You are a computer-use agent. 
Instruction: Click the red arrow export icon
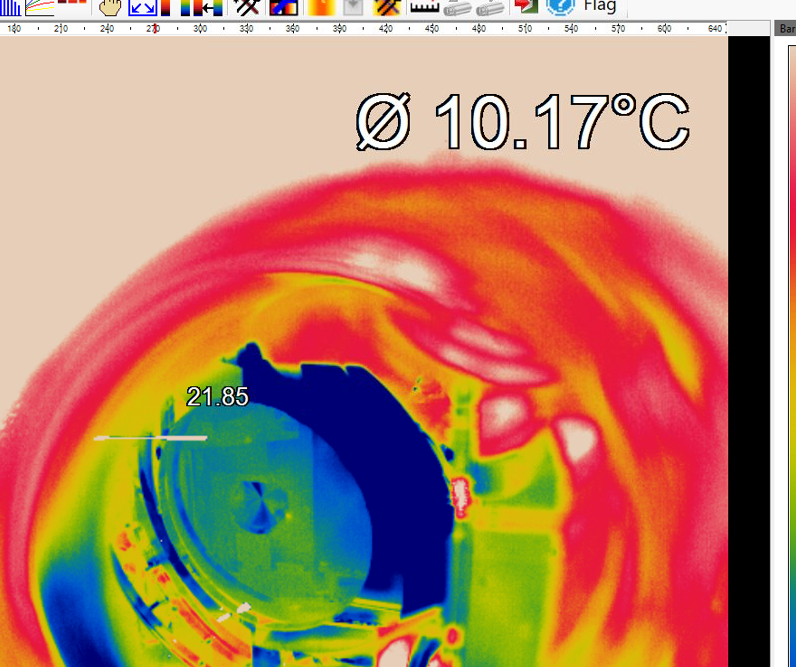(524, 6)
